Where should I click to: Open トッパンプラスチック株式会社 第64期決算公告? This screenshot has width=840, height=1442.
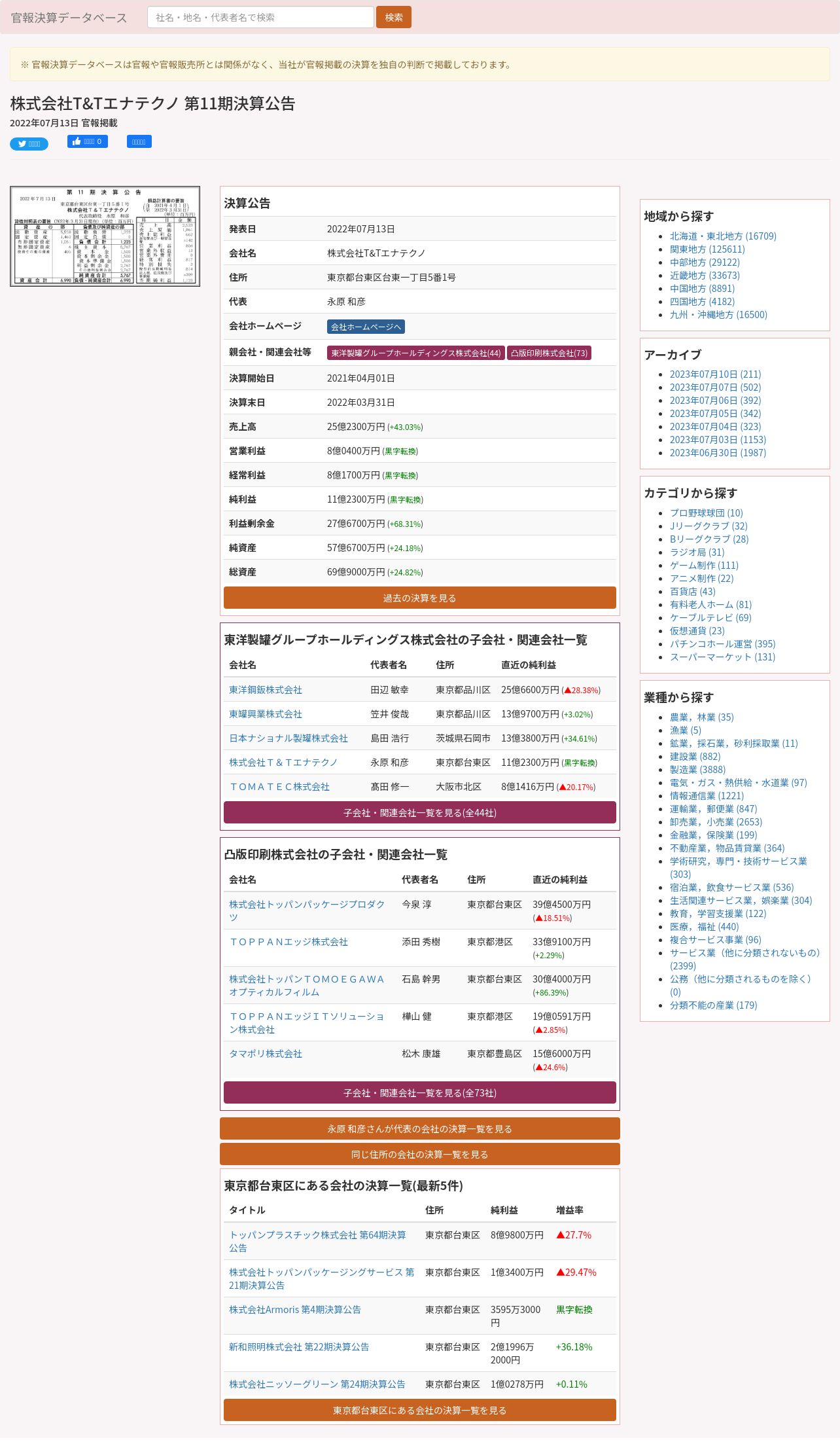(317, 1241)
